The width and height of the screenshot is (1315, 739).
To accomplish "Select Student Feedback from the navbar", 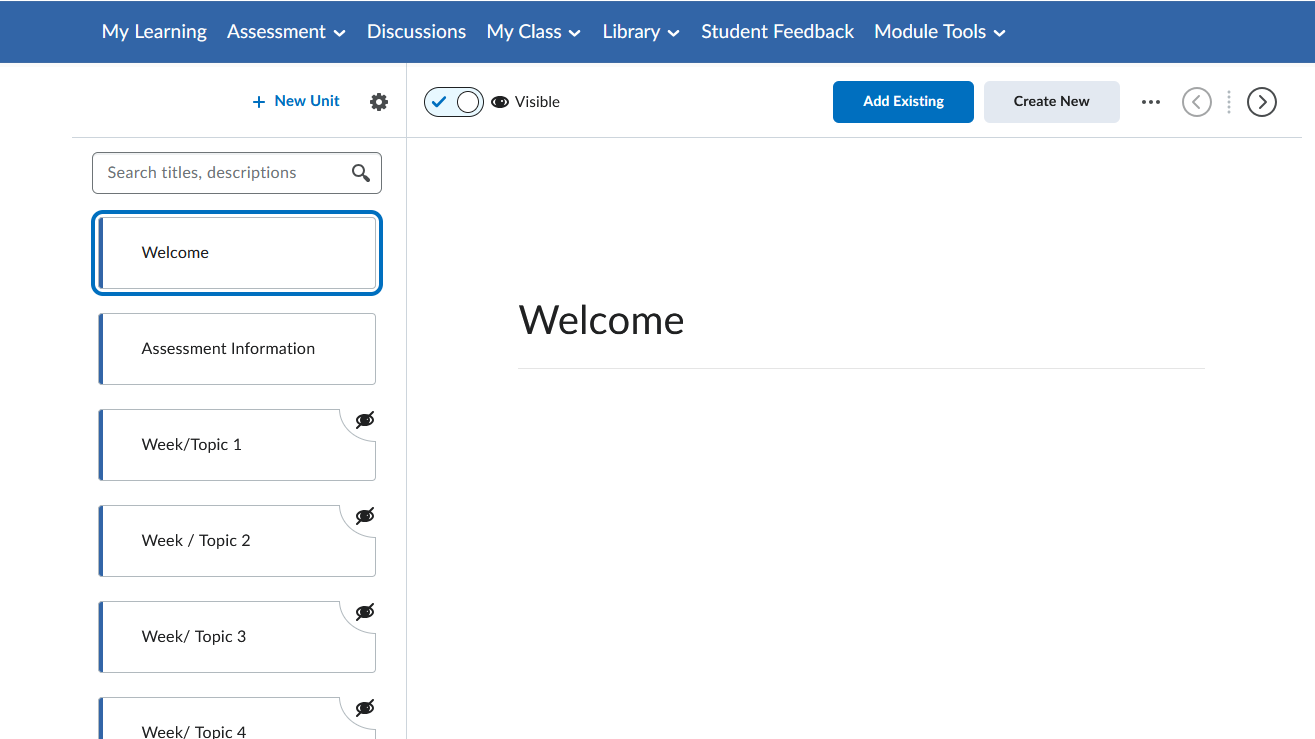I will pos(777,31).
